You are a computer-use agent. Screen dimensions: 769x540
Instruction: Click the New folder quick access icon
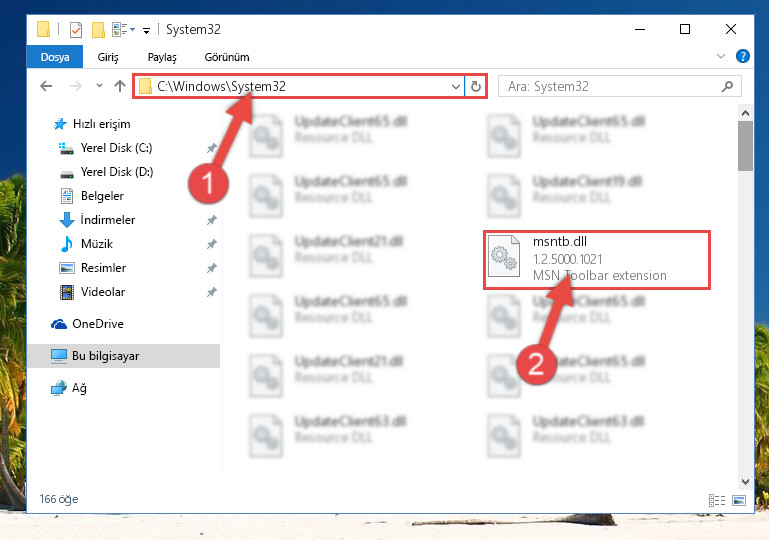click(98, 30)
